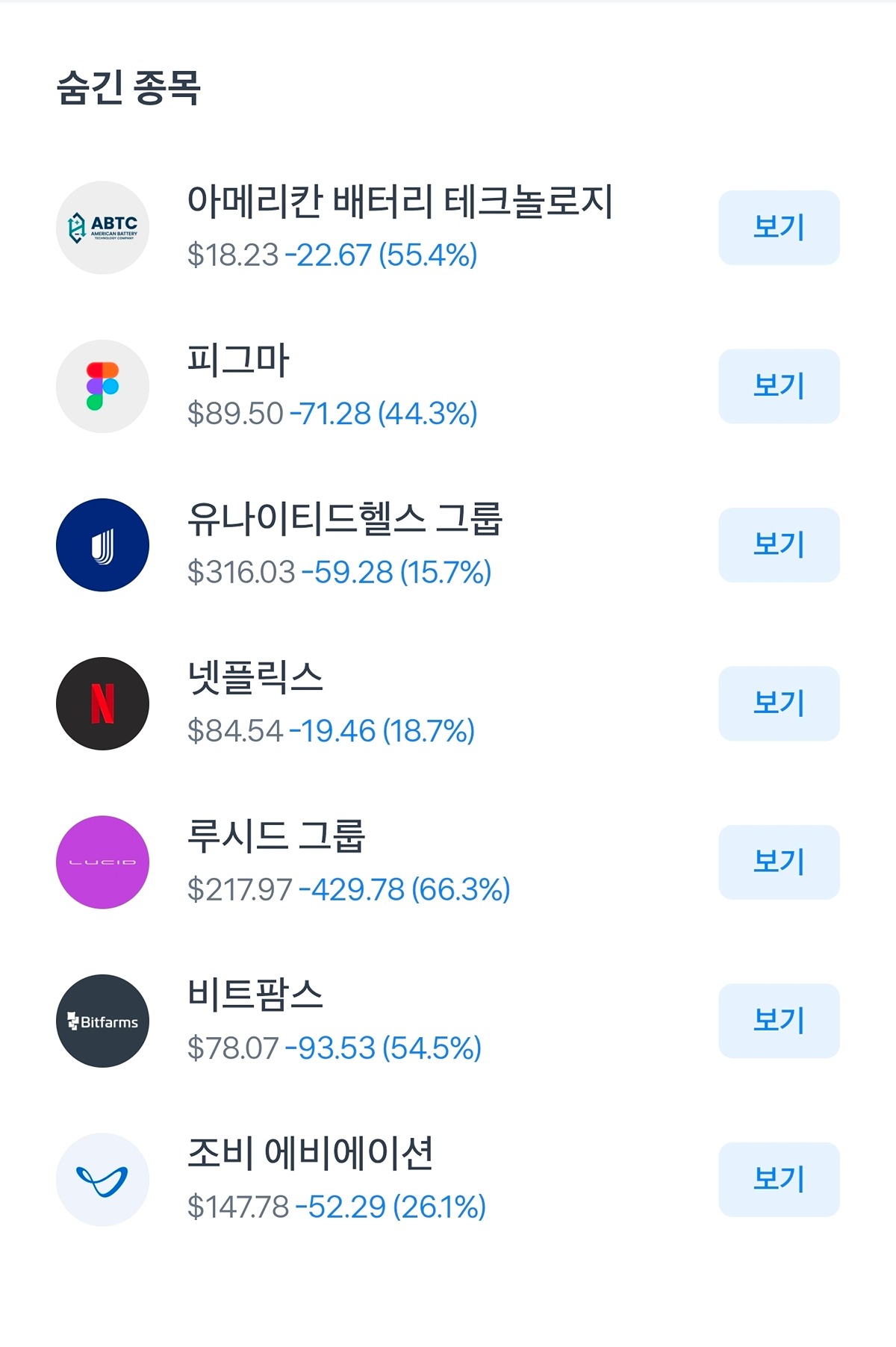Open the 넷플릭스 stock name

255,678
